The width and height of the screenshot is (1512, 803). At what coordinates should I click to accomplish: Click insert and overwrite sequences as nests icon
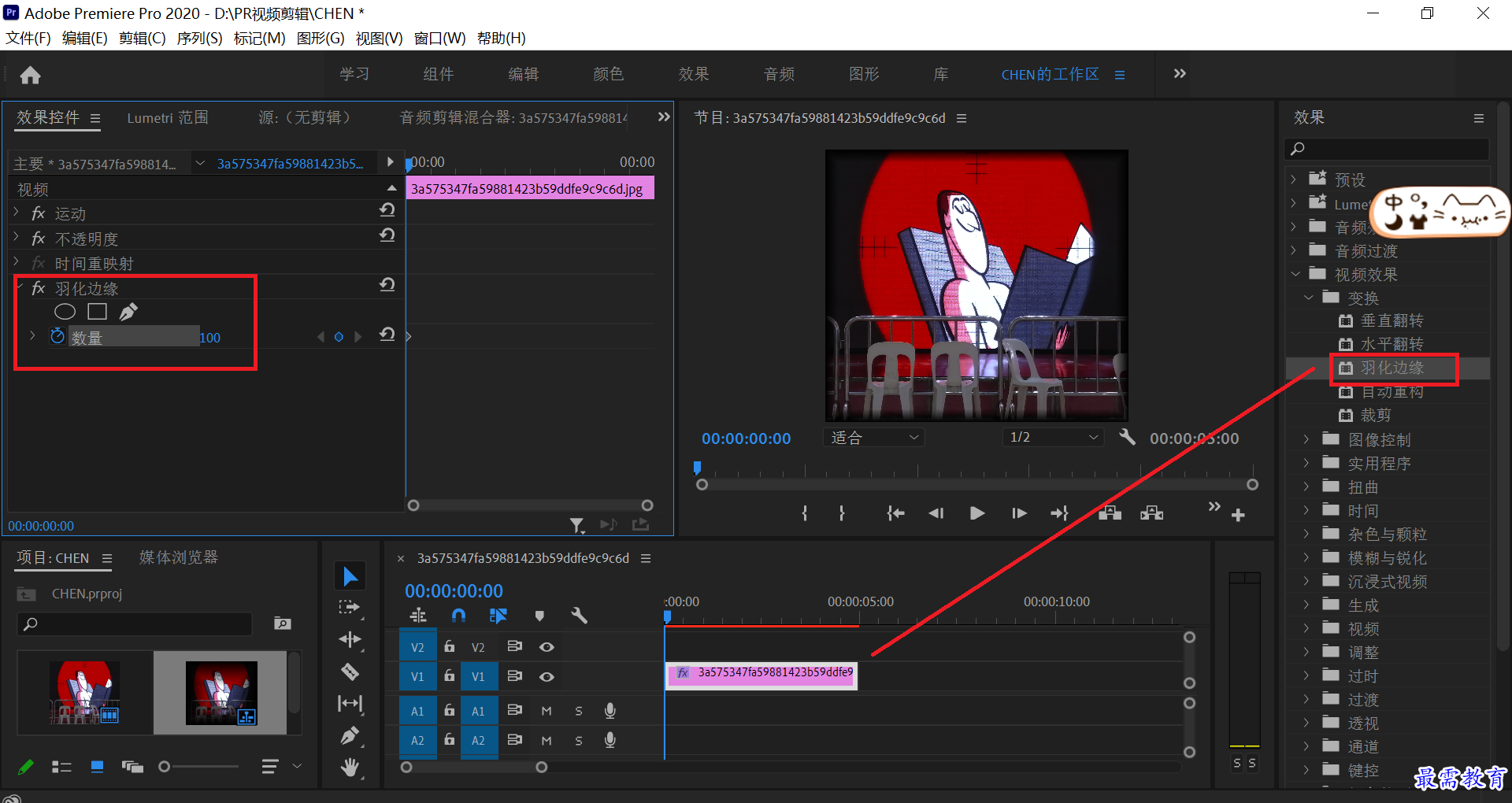tap(418, 616)
